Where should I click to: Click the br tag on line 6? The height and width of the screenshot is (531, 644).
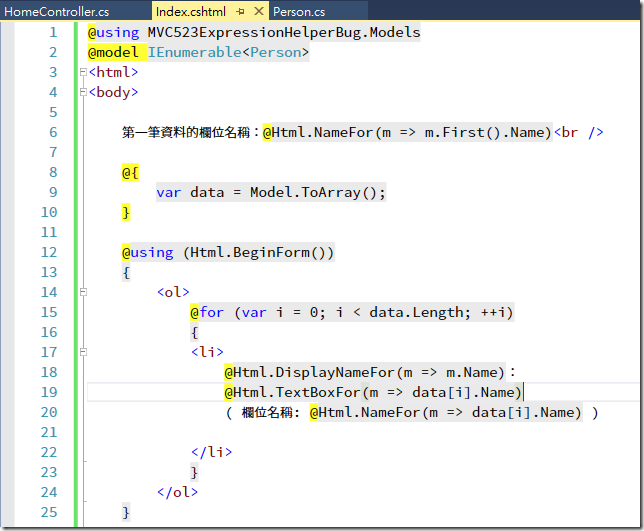tap(579, 132)
